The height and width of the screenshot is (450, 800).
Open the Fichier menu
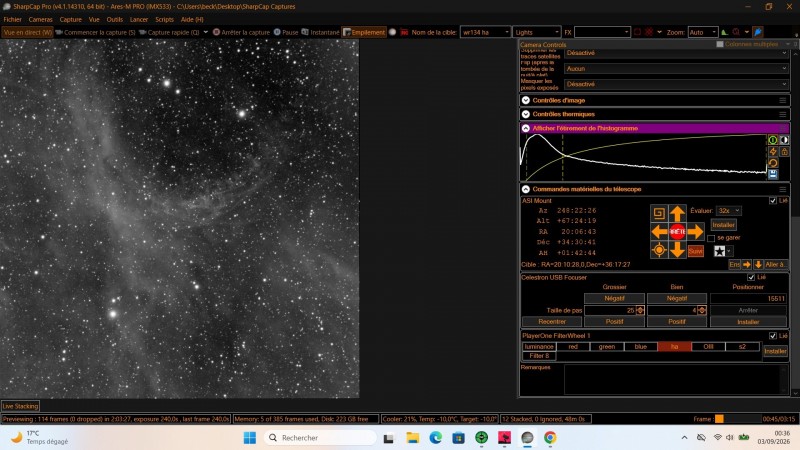12,19
